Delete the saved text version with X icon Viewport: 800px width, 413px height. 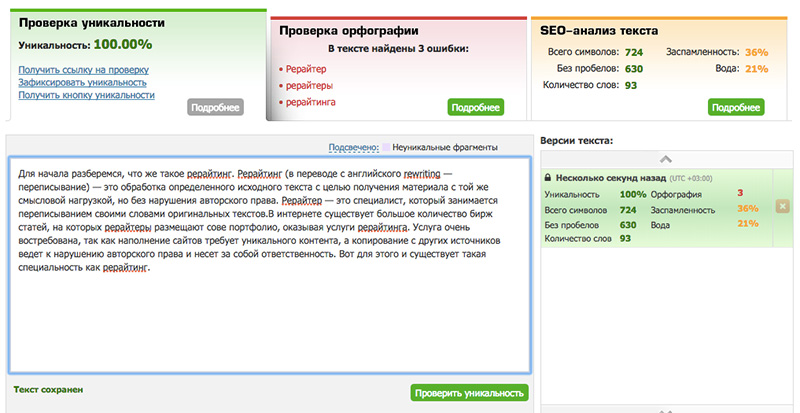[782, 207]
